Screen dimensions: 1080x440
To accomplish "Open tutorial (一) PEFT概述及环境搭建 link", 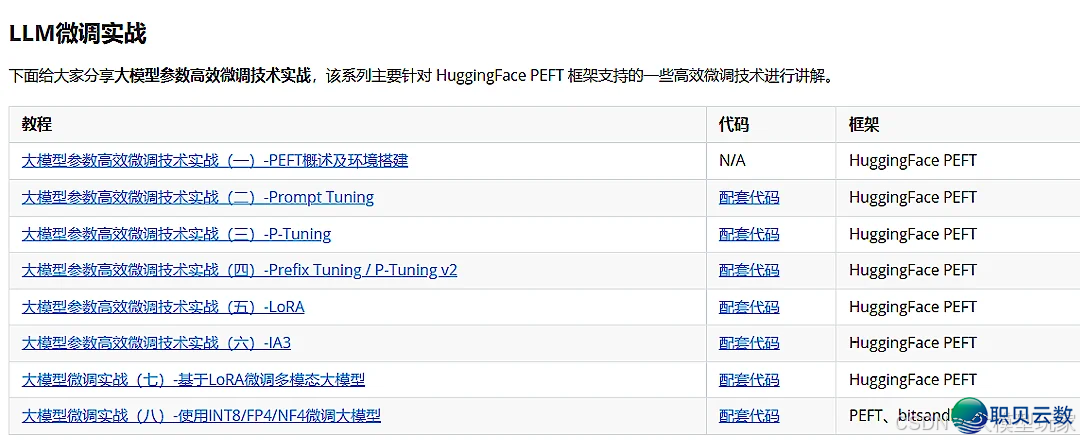I will point(215,160).
